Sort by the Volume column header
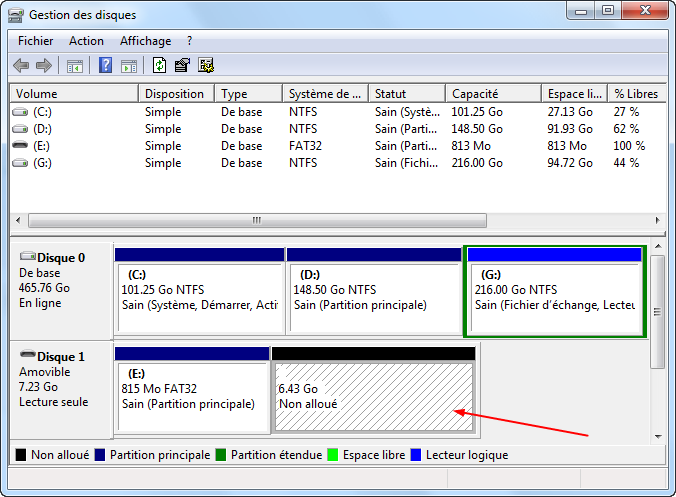676x497 pixels. click(74, 94)
